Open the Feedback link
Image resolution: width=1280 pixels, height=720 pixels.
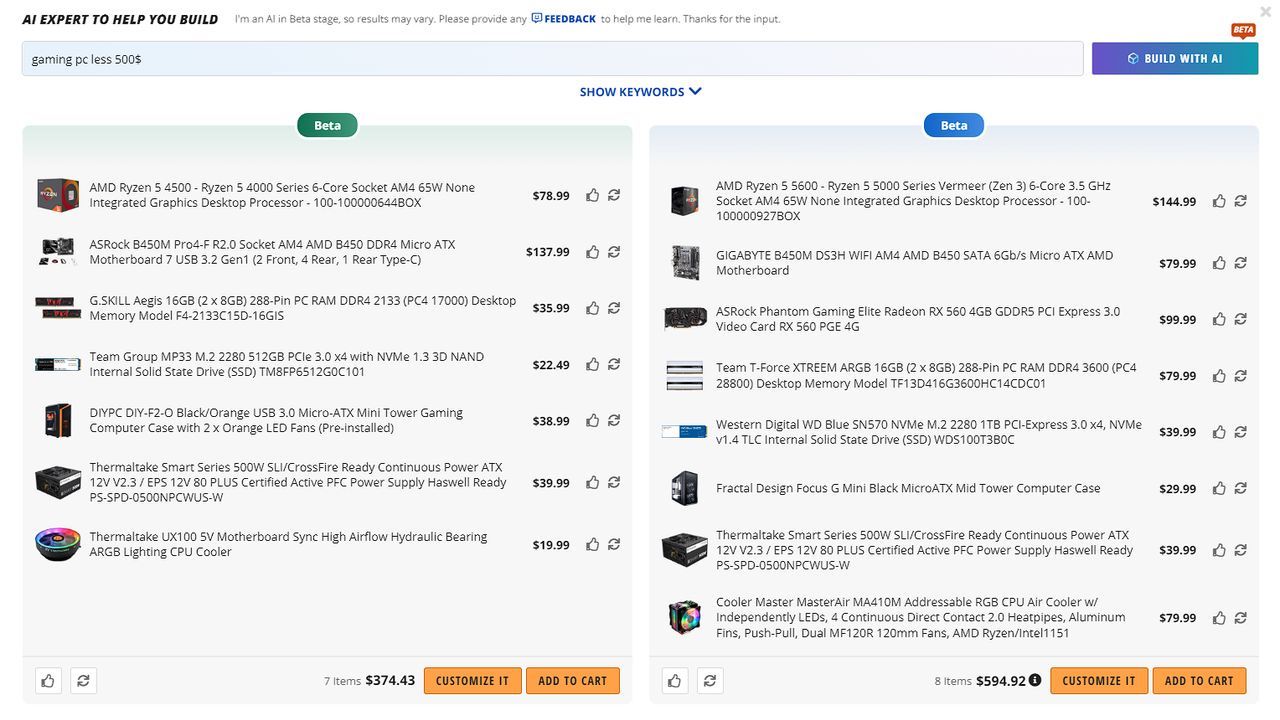point(564,19)
